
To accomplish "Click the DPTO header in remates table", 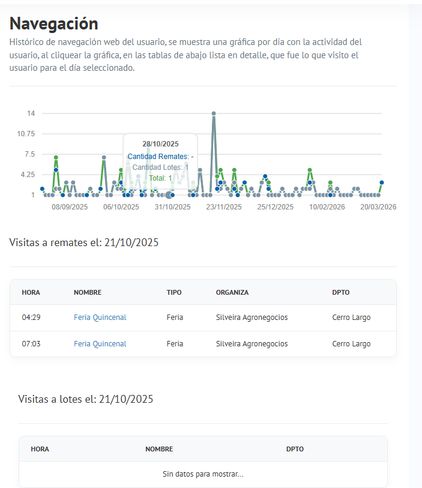I will click(x=341, y=292).
